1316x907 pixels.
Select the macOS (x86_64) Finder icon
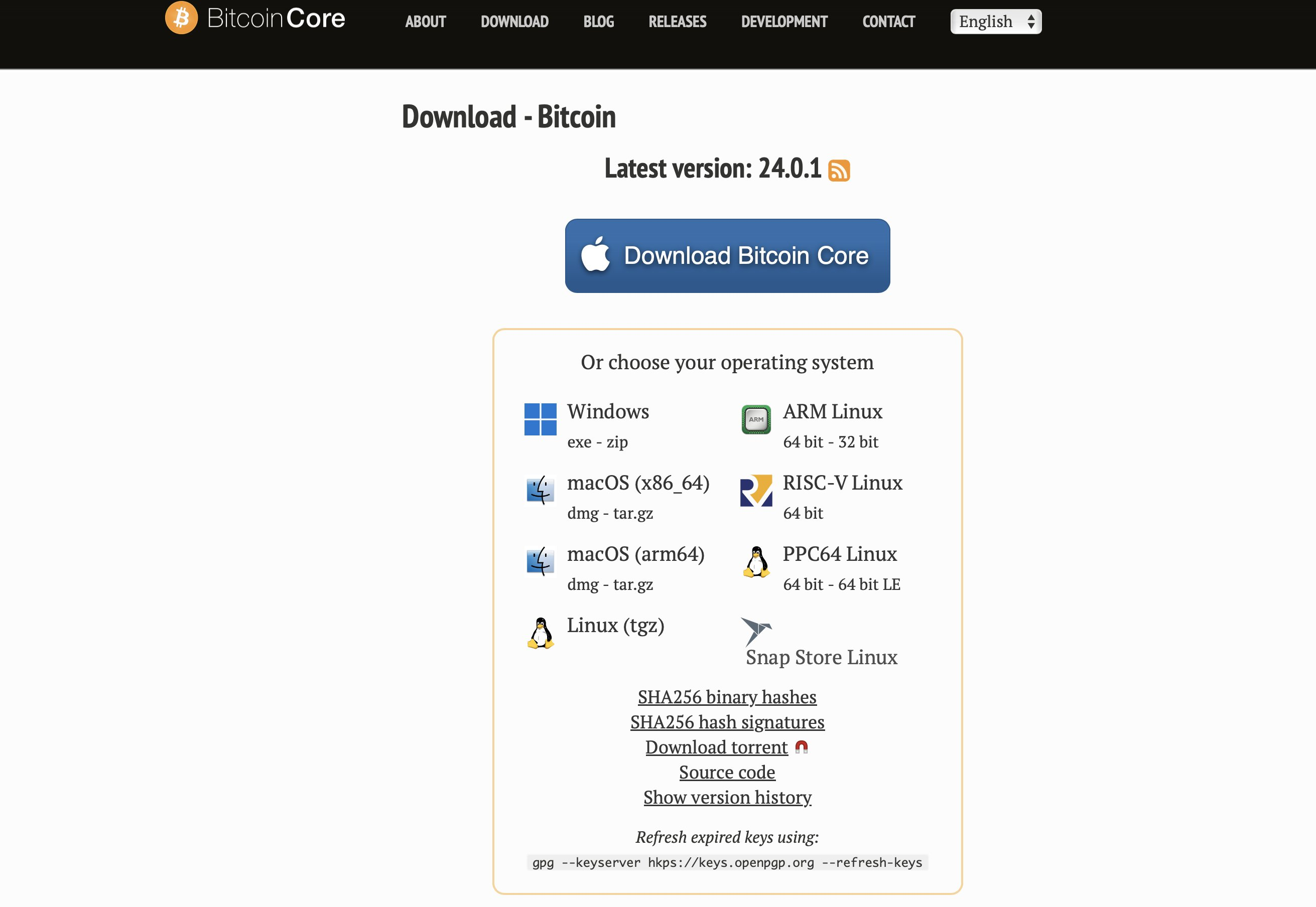(540, 490)
